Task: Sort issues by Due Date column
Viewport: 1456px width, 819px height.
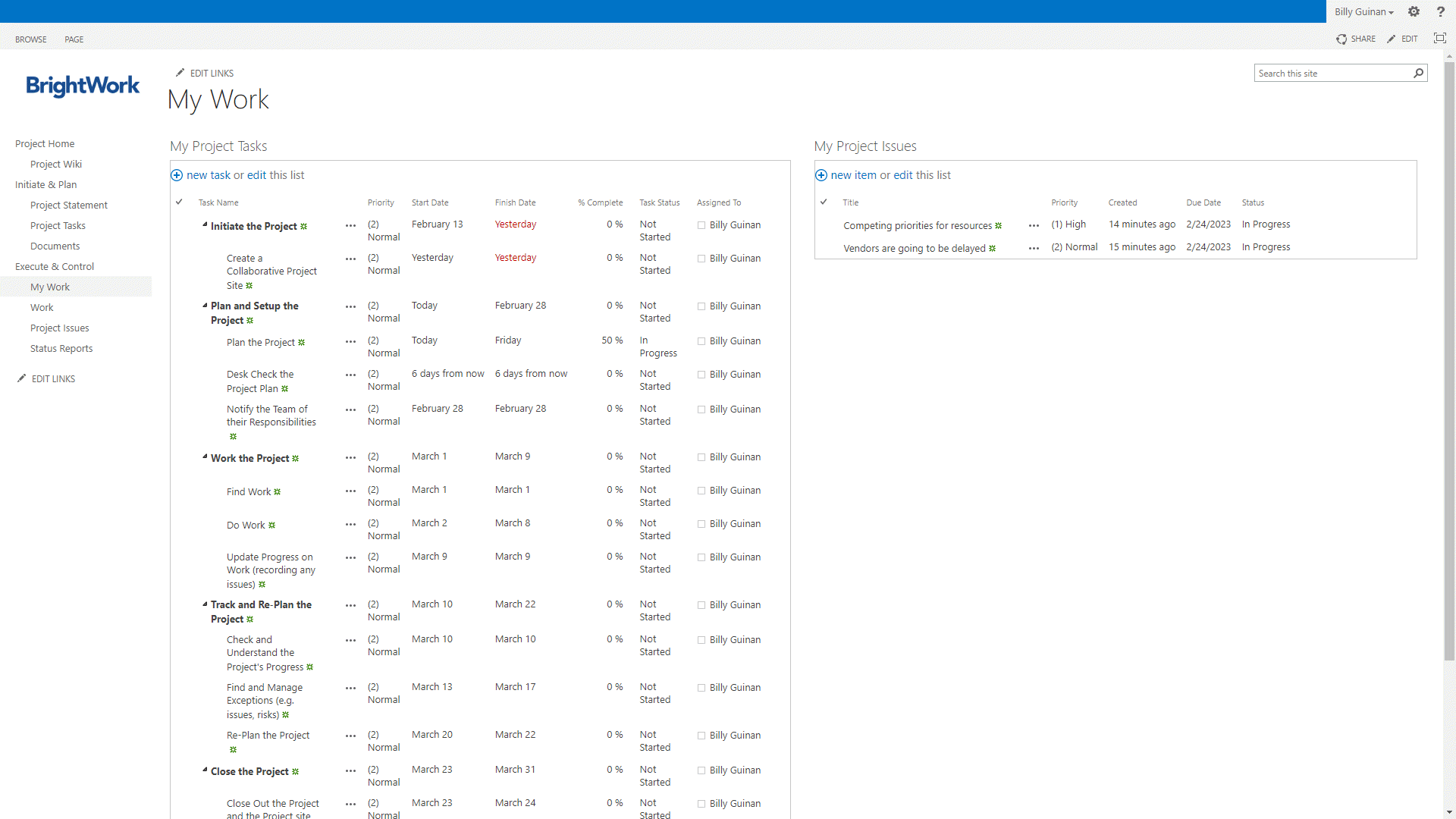Action: point(1203,202)
